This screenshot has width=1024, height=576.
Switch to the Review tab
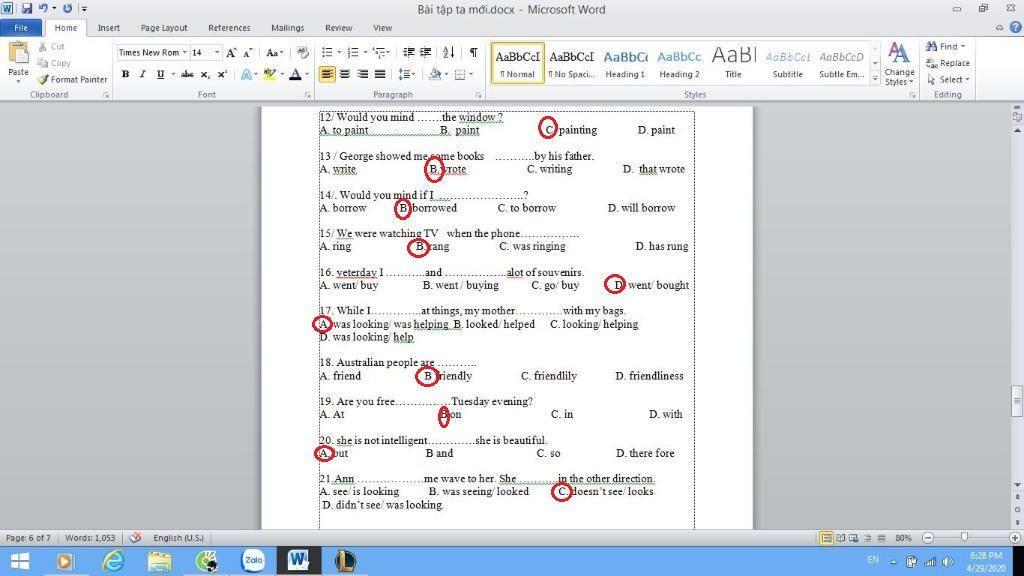(338, 28)
